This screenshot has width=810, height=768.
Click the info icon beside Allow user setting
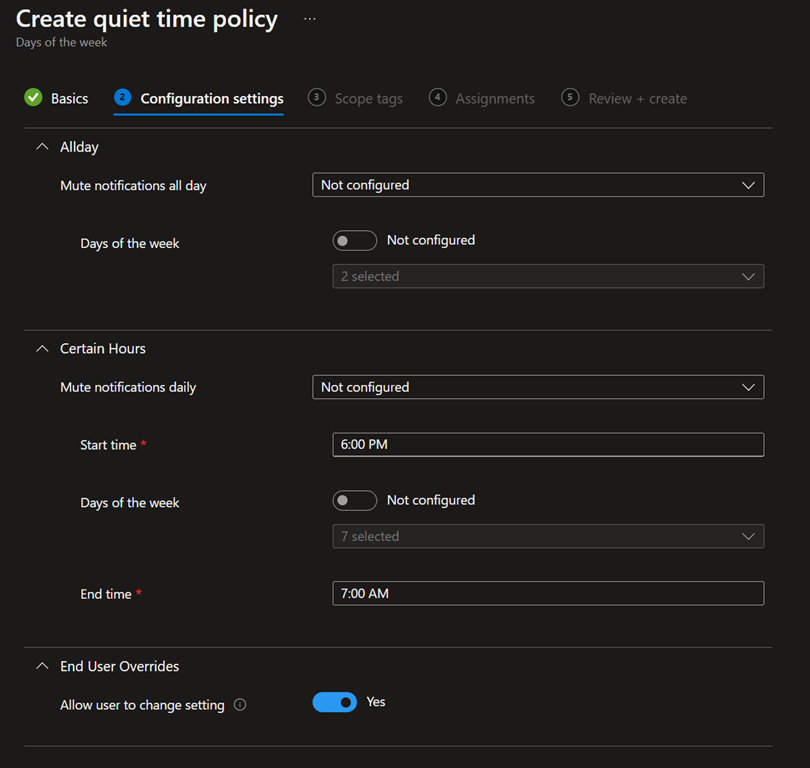tap(240, 705)
